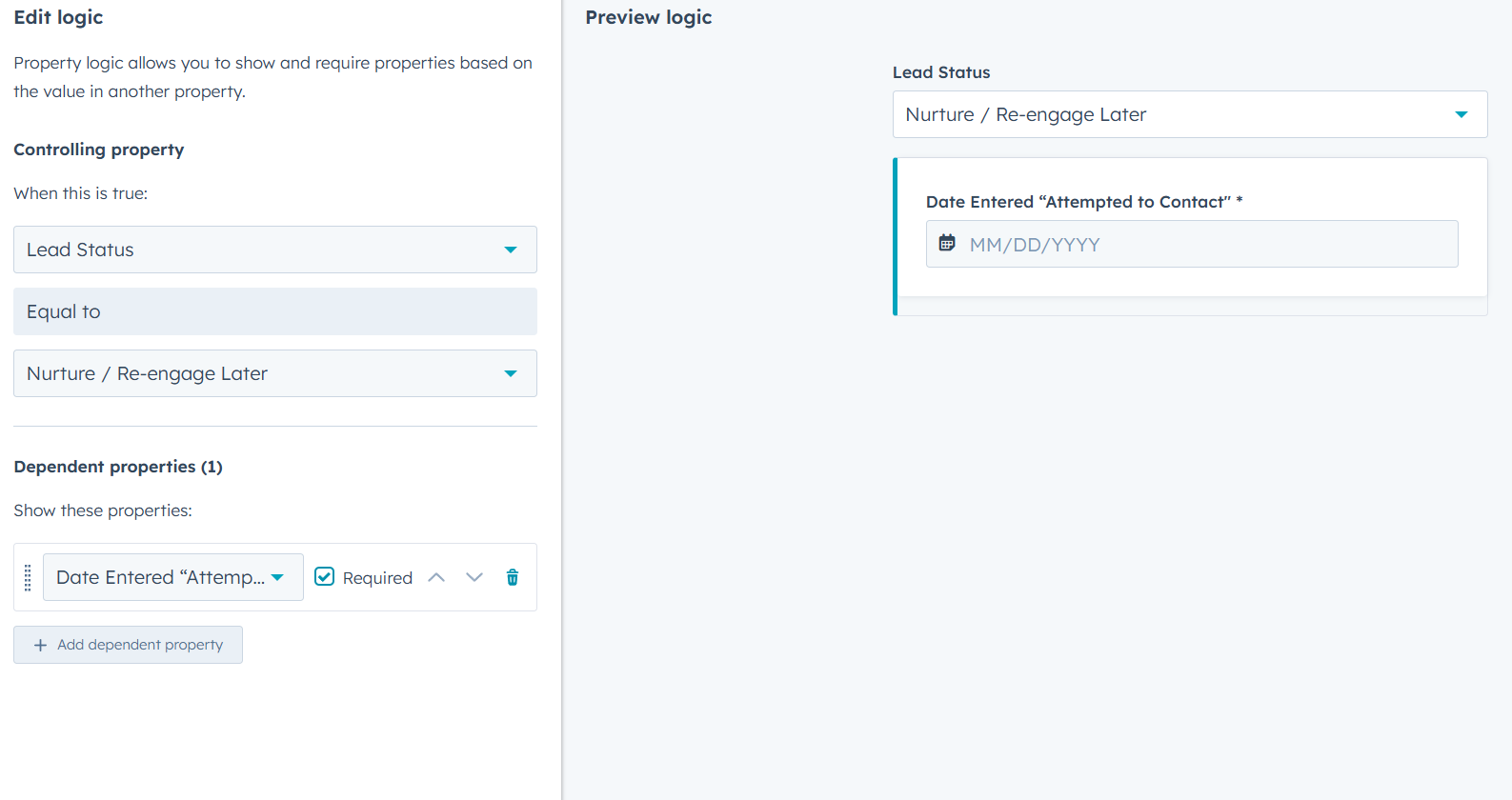Screen dimensions: 1512x800
Task: Click the plus icon on Add dependent property
Action: [x=40, y=645]
